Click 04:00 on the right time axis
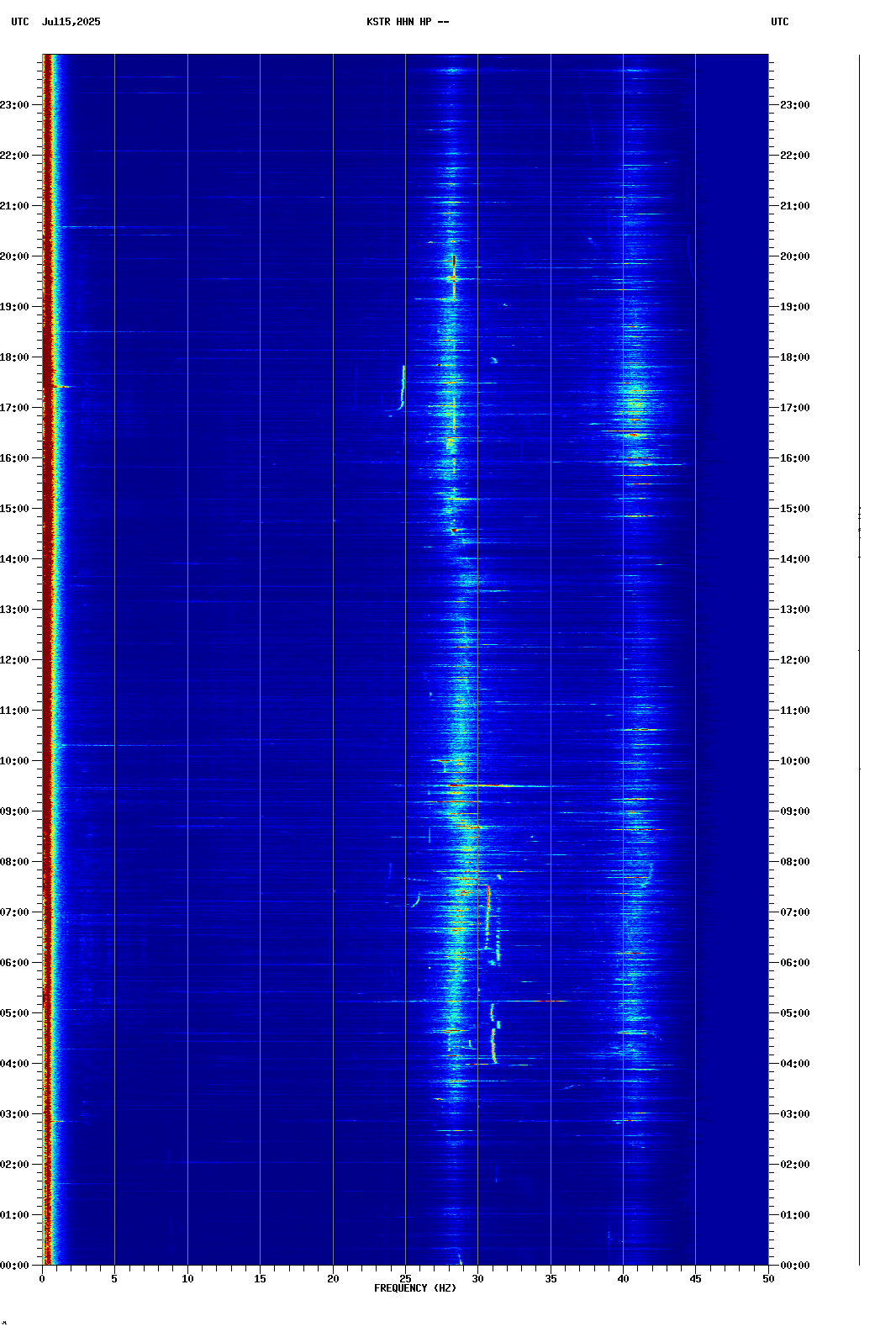Screen dimensions: 896x1332 [795, 1064]
